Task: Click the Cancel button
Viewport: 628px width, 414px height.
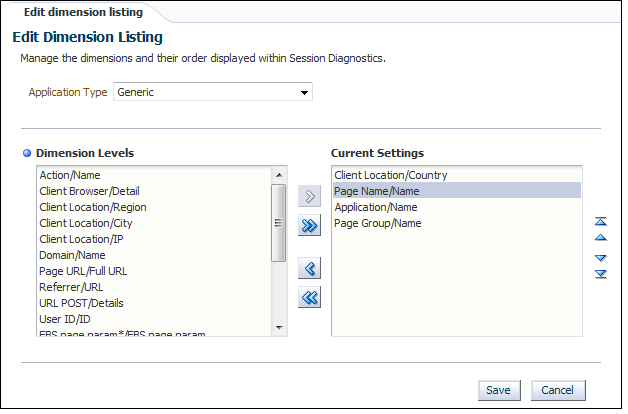Action: pyautogui.click(x=558, y=390)
